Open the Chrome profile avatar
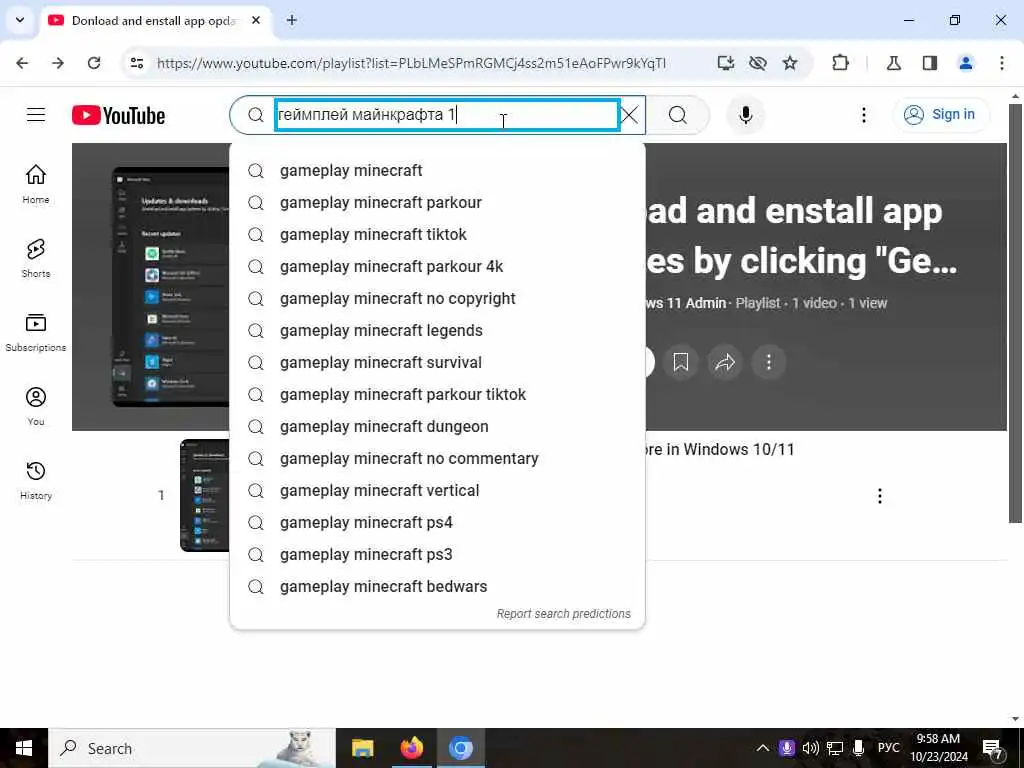 pyautogui.click(x=966, y=63)
